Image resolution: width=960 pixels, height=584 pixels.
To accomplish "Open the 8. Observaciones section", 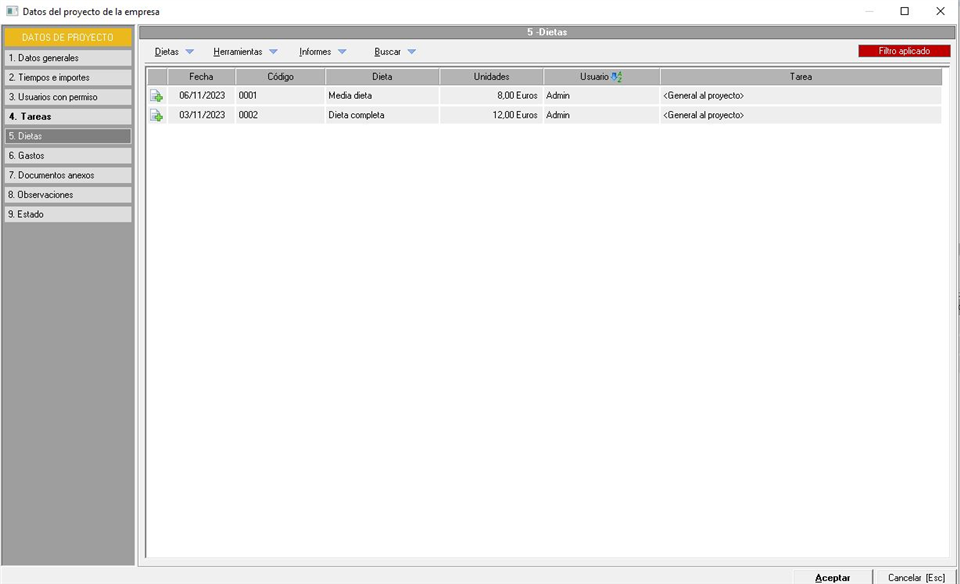I will 68,195.
